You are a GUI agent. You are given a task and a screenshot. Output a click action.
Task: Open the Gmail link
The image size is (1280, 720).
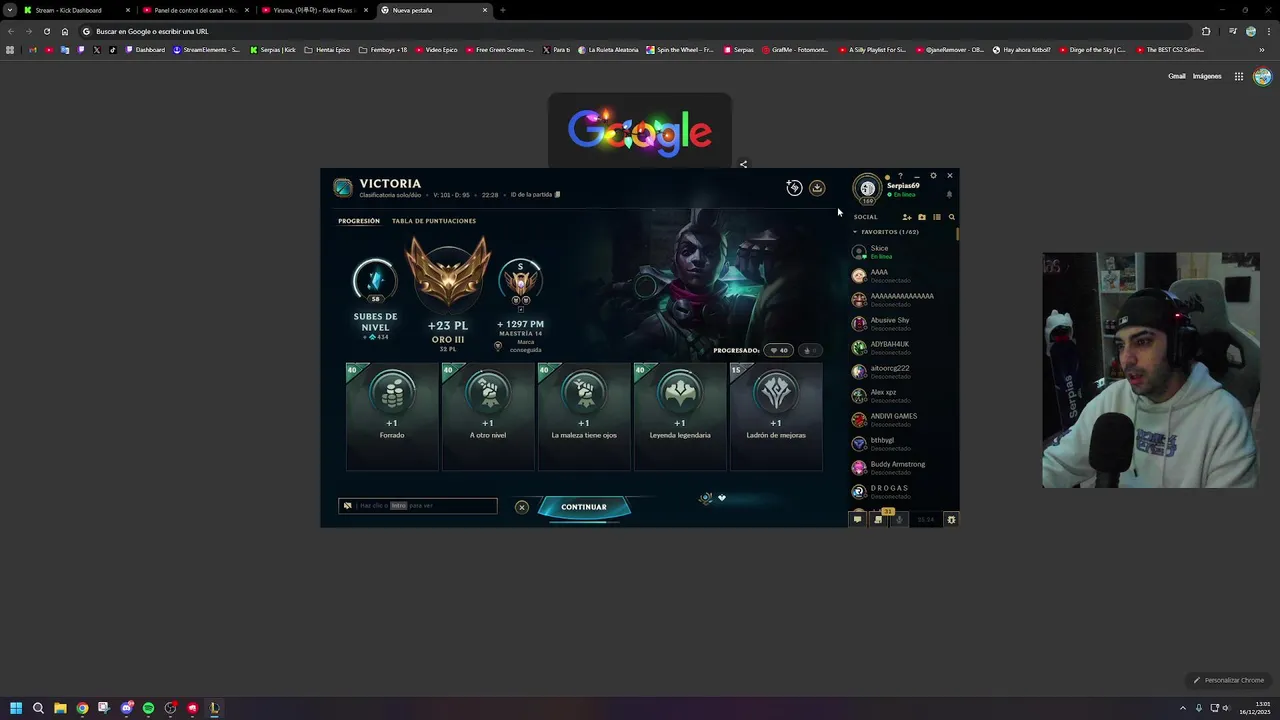click(1177, 76)
